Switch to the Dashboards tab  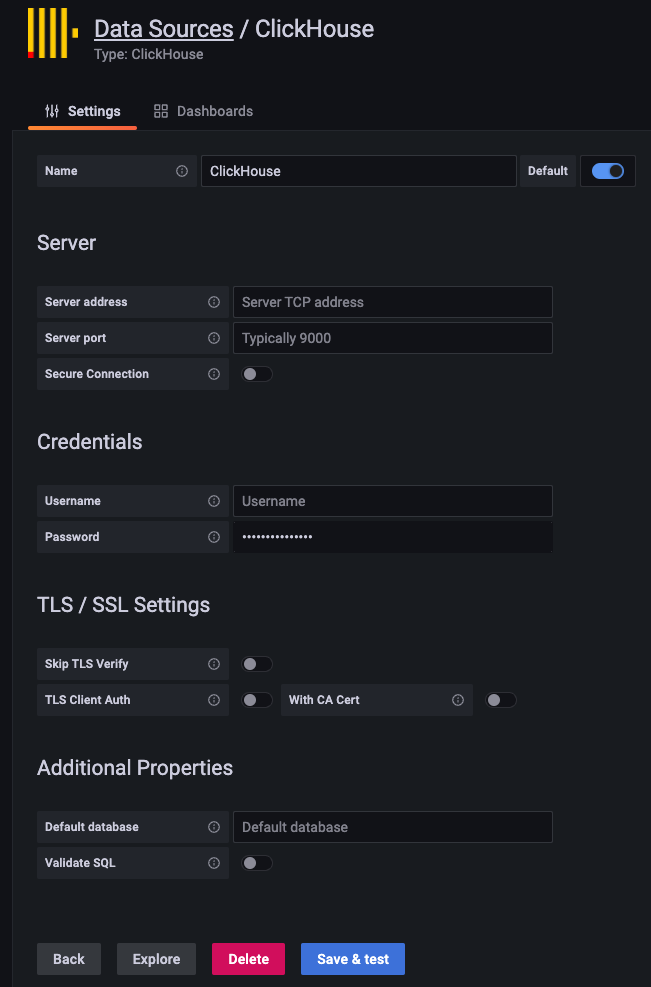pos(203,111)
